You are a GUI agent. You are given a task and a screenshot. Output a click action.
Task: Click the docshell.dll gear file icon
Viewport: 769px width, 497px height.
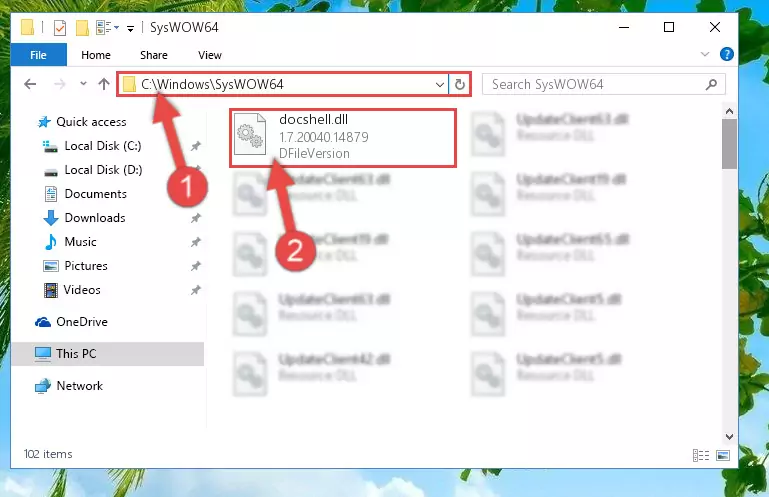tap(250, 133)
